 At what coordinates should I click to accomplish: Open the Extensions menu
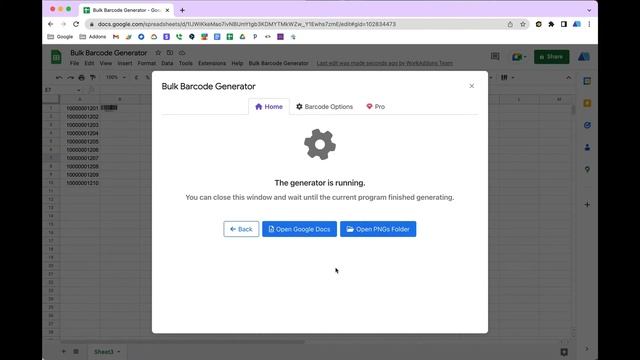[212, 63]
